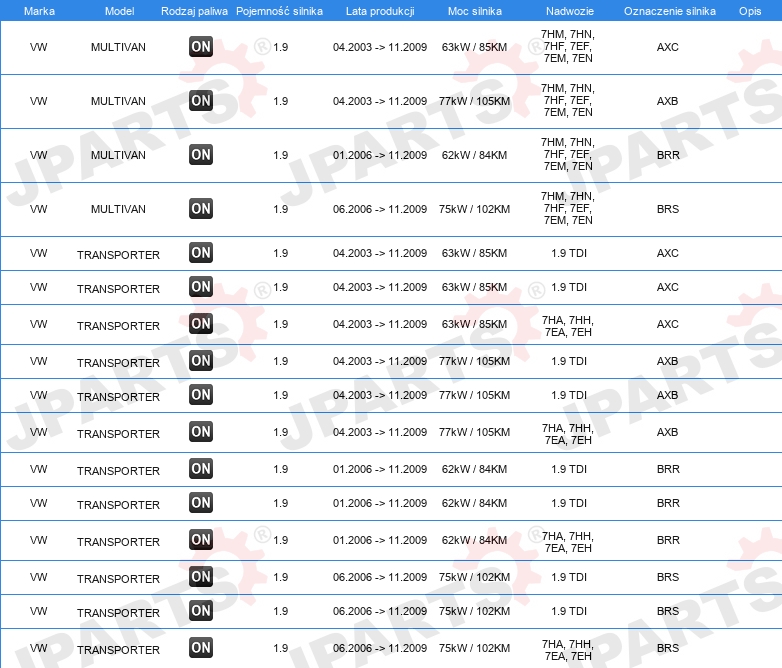The height and width of the screenshot is (668, 782).
Task: Click BRR code in Transporter 7HA, 7HH row
Action: [x=668, y=540]
